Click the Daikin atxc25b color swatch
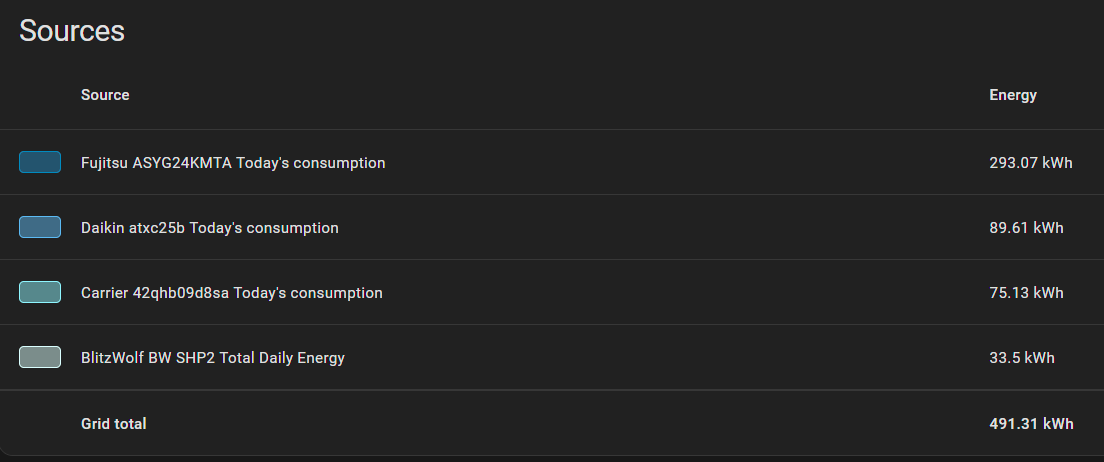 tap(39, 227)
